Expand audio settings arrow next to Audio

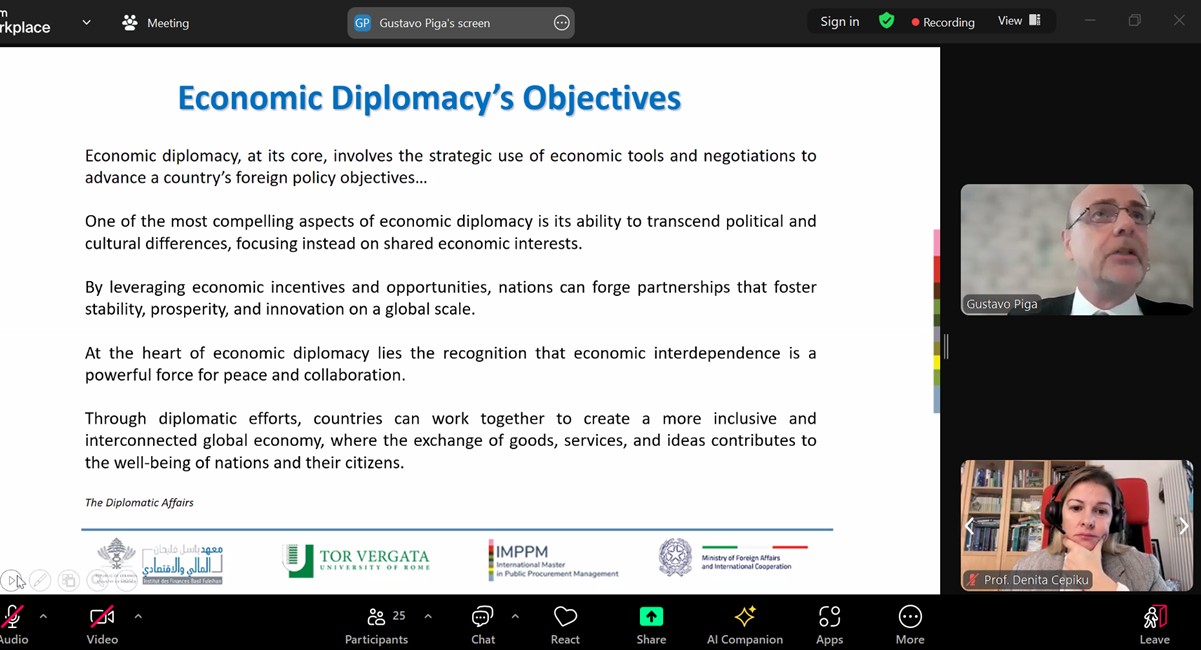(x=43, y=616)
